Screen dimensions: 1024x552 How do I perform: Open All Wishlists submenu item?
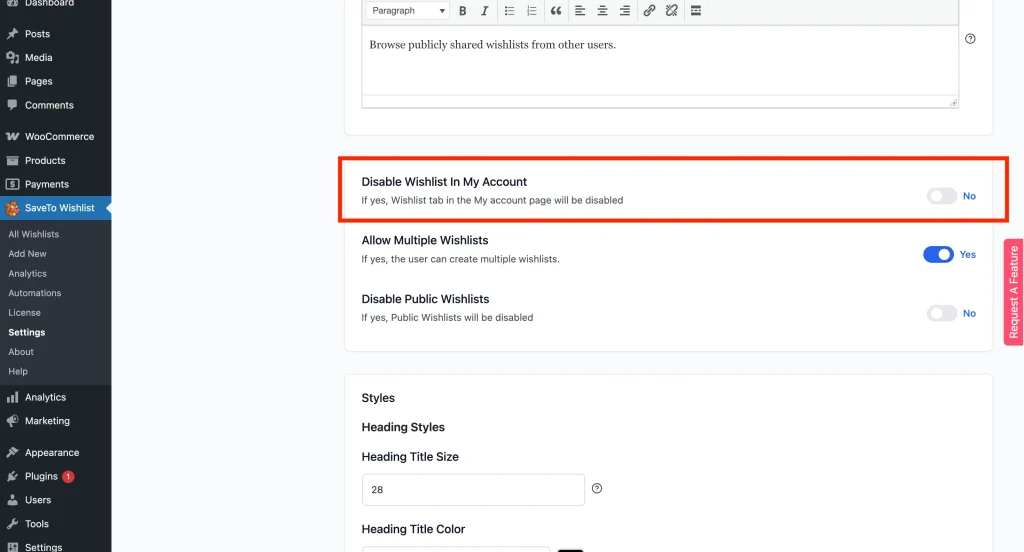(33, 234)
